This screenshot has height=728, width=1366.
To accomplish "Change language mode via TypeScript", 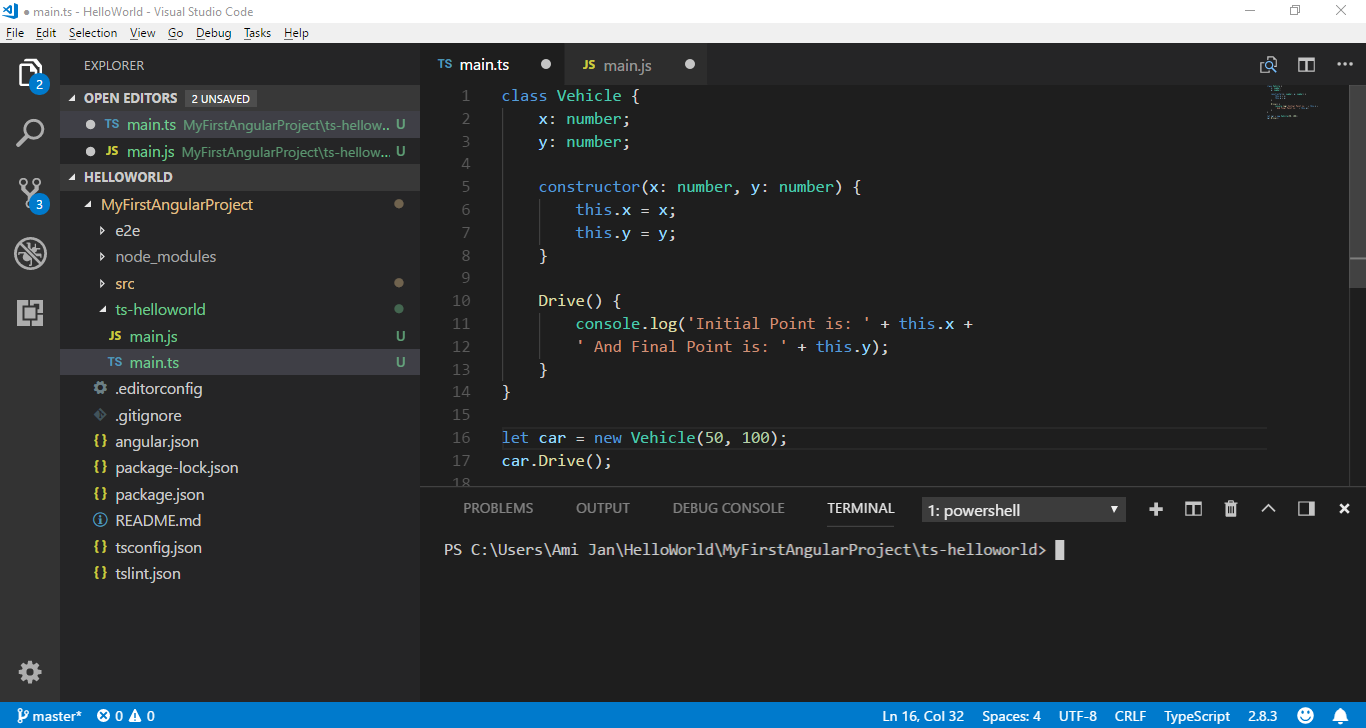I will tap(1197, 716).
